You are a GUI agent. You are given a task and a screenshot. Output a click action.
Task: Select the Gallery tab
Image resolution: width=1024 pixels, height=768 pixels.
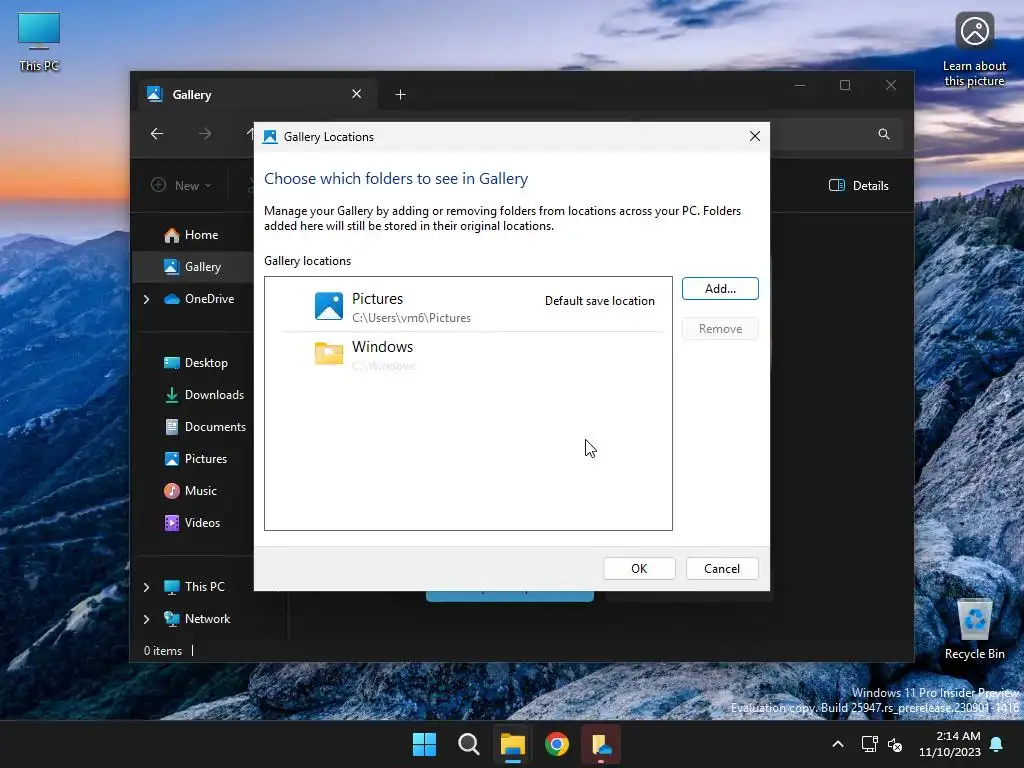pos(257,95)
